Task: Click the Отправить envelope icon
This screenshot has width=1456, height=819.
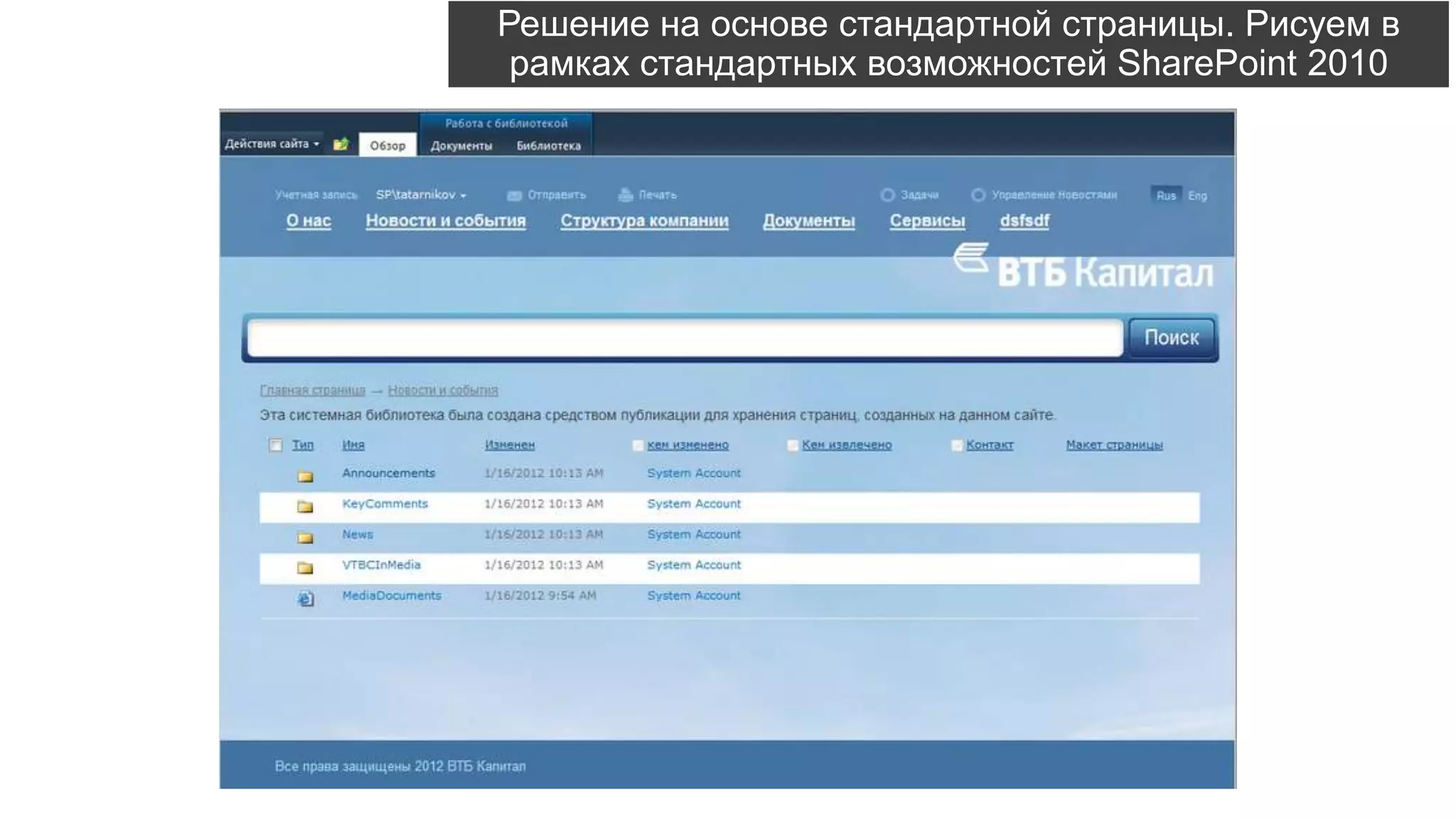Action: coord(514,196)
